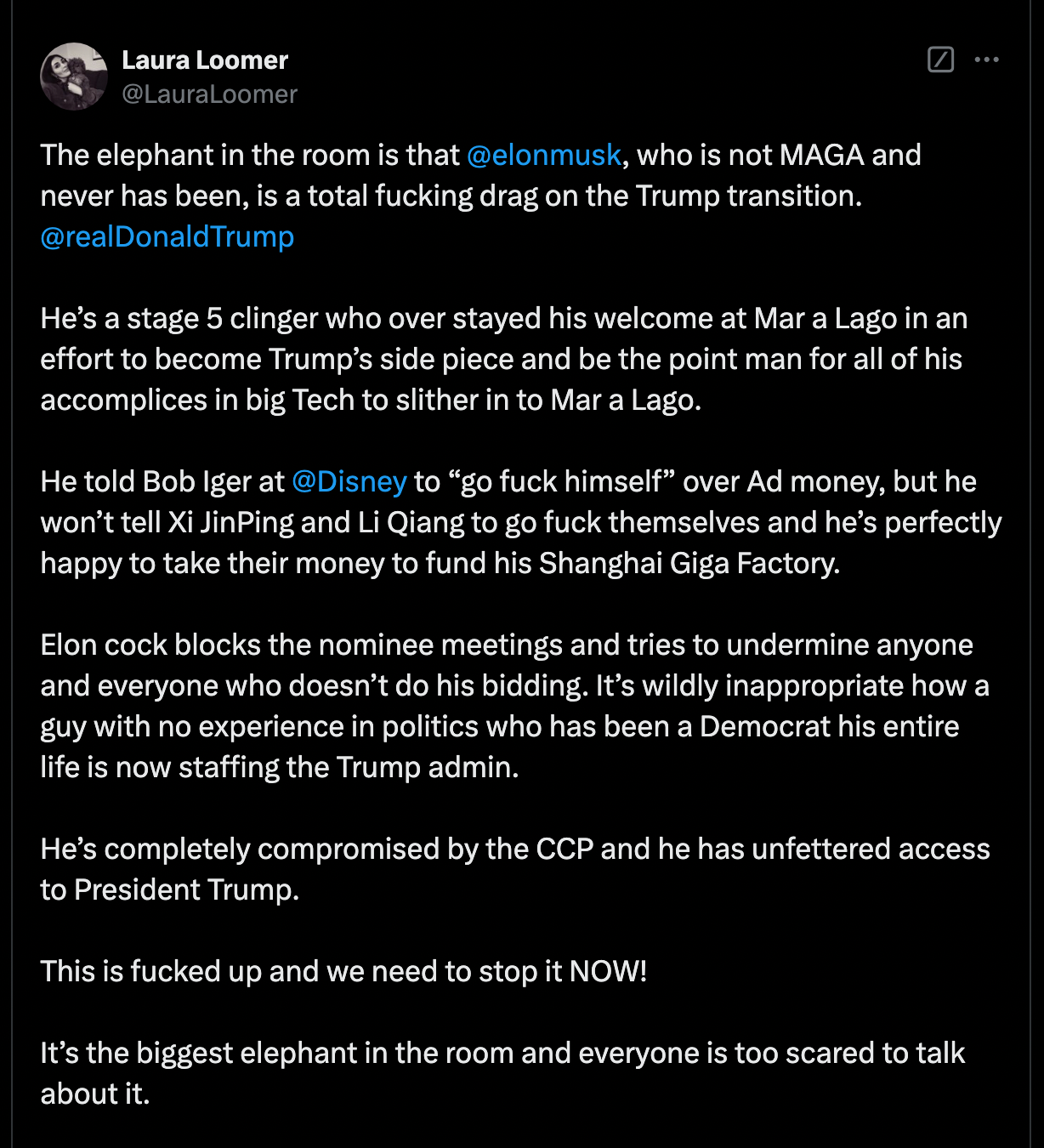Click the word MAGA in the post
Screen dimensions: 1044x1148
[821, 156]
